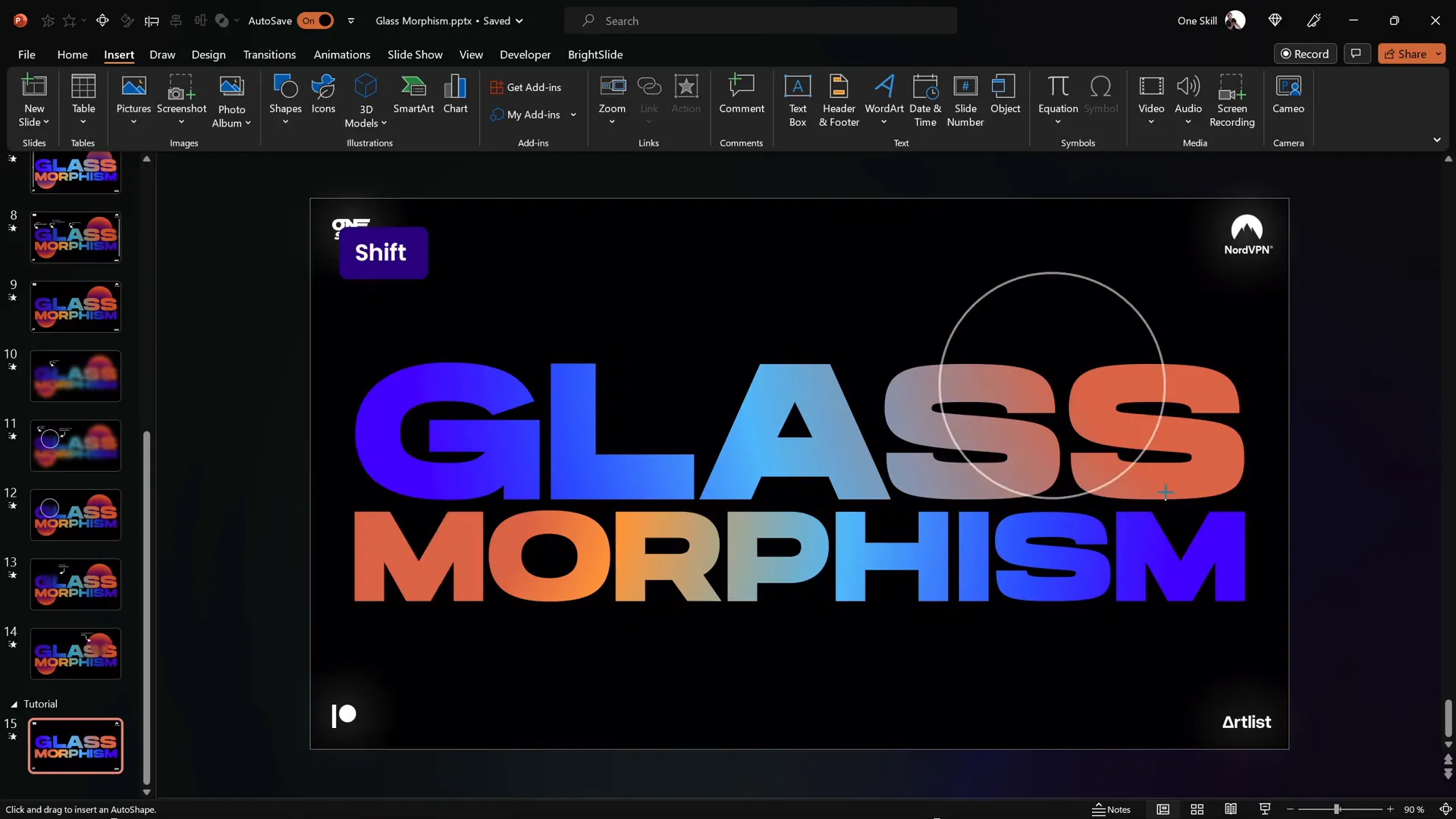1456x819 pixels.
Task: Switch to Slide Sorter view
Action: point(1197,809)
